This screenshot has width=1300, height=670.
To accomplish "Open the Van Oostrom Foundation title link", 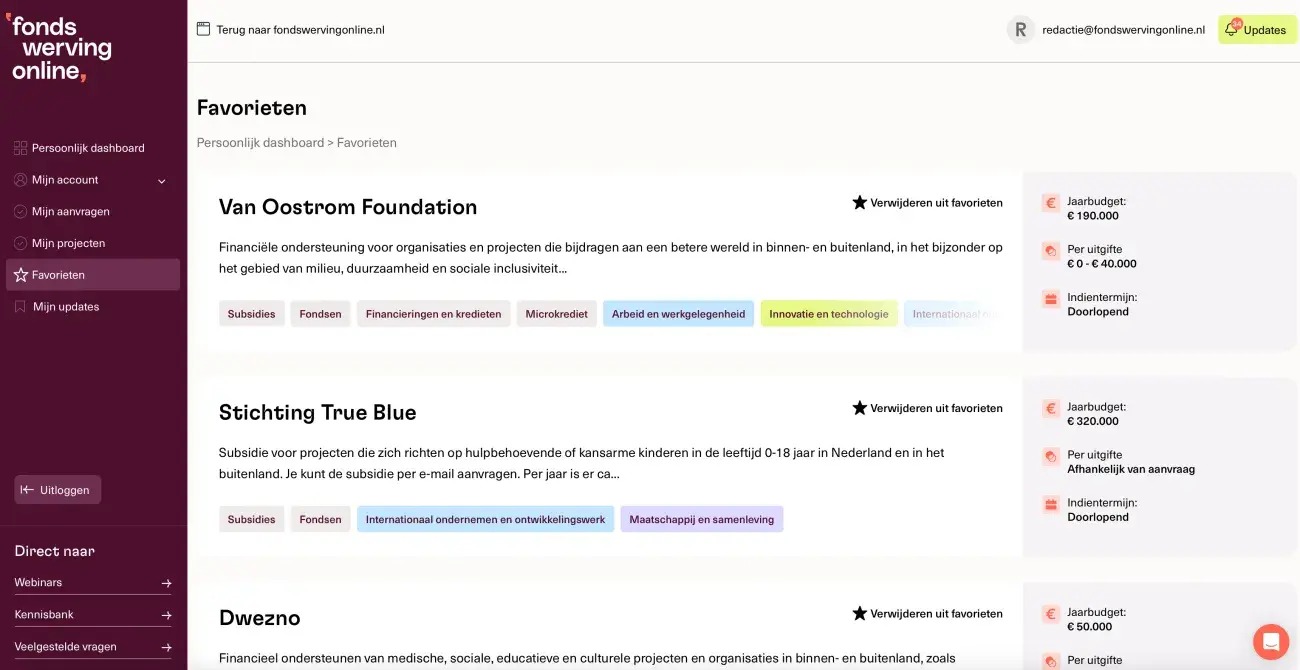I will 347,207.
